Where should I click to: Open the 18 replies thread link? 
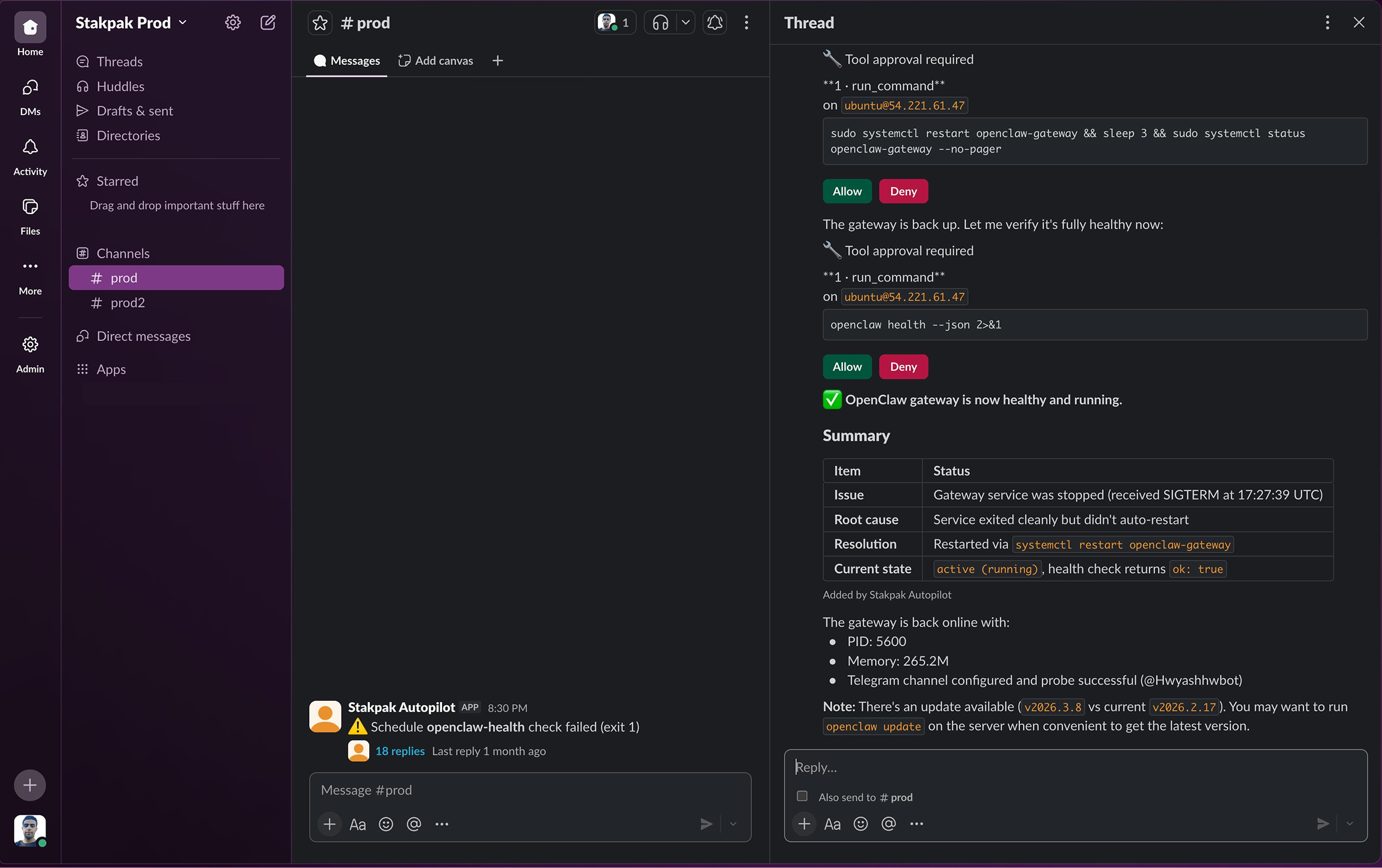399,751
